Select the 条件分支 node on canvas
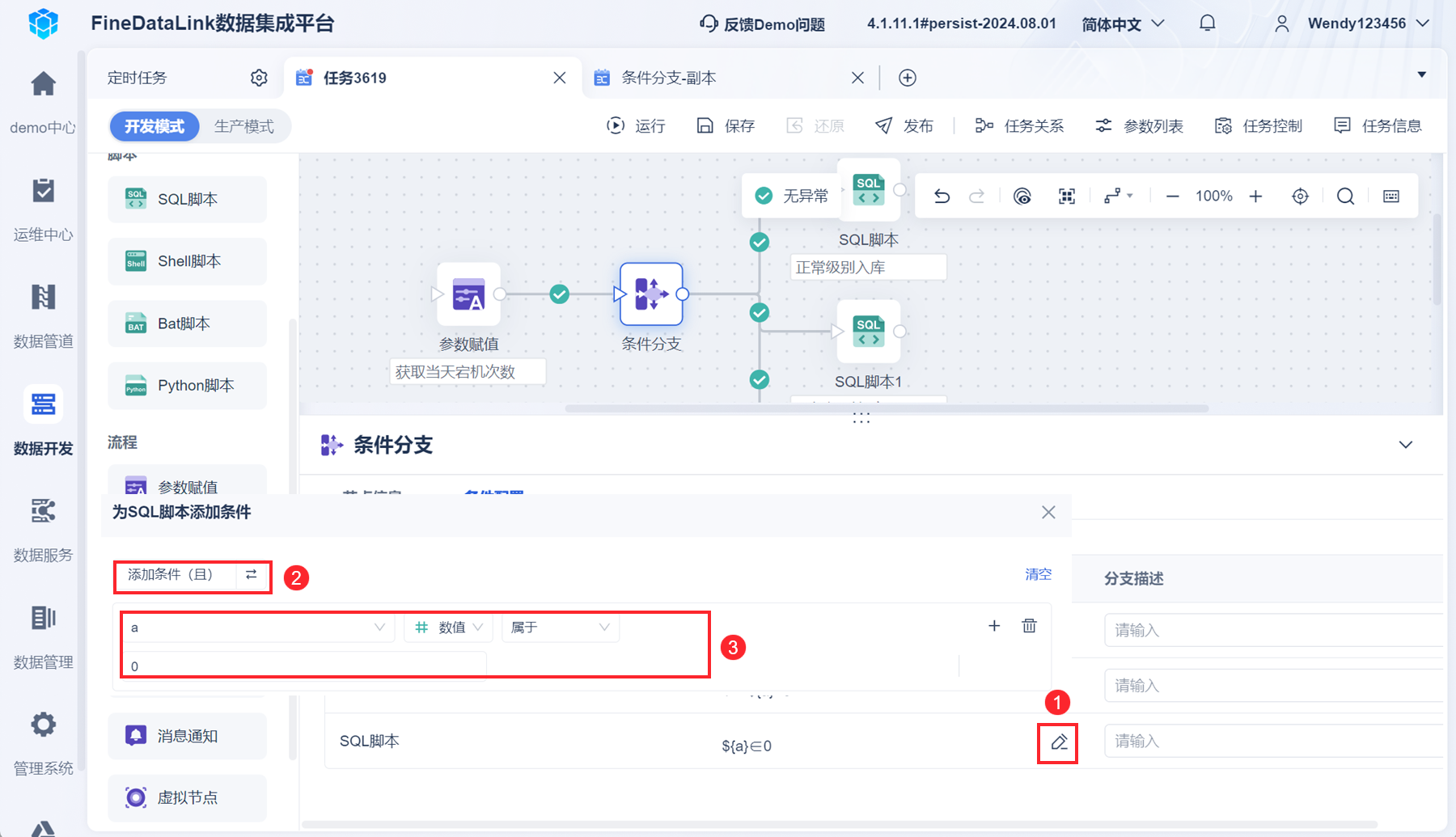The width and height of the screenshot is (1456, 837). click(x=651, y=294)
